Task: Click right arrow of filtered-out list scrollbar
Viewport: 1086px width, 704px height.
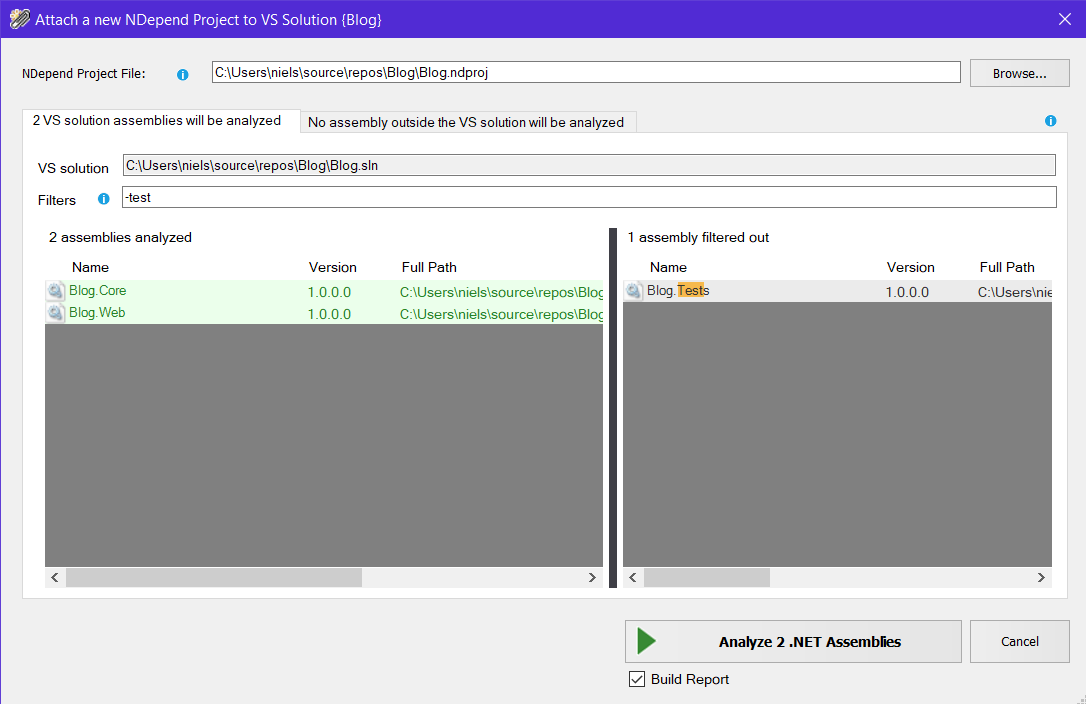Action: click(x=1041, y=577)
